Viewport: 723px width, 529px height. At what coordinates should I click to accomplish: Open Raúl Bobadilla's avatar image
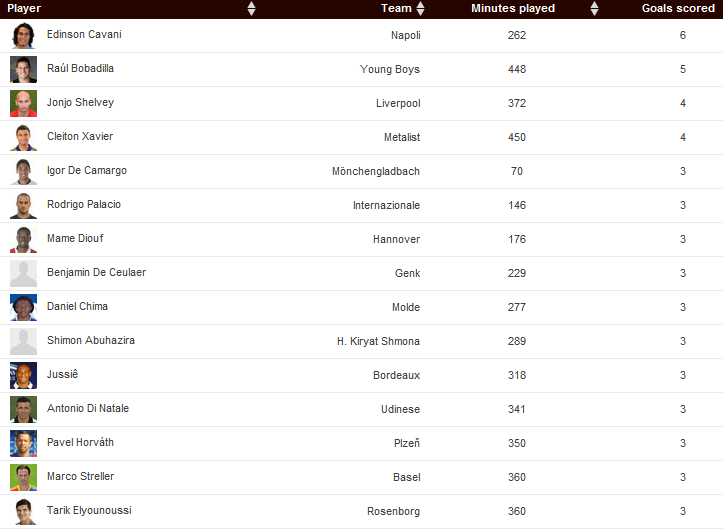click(23, 70)
